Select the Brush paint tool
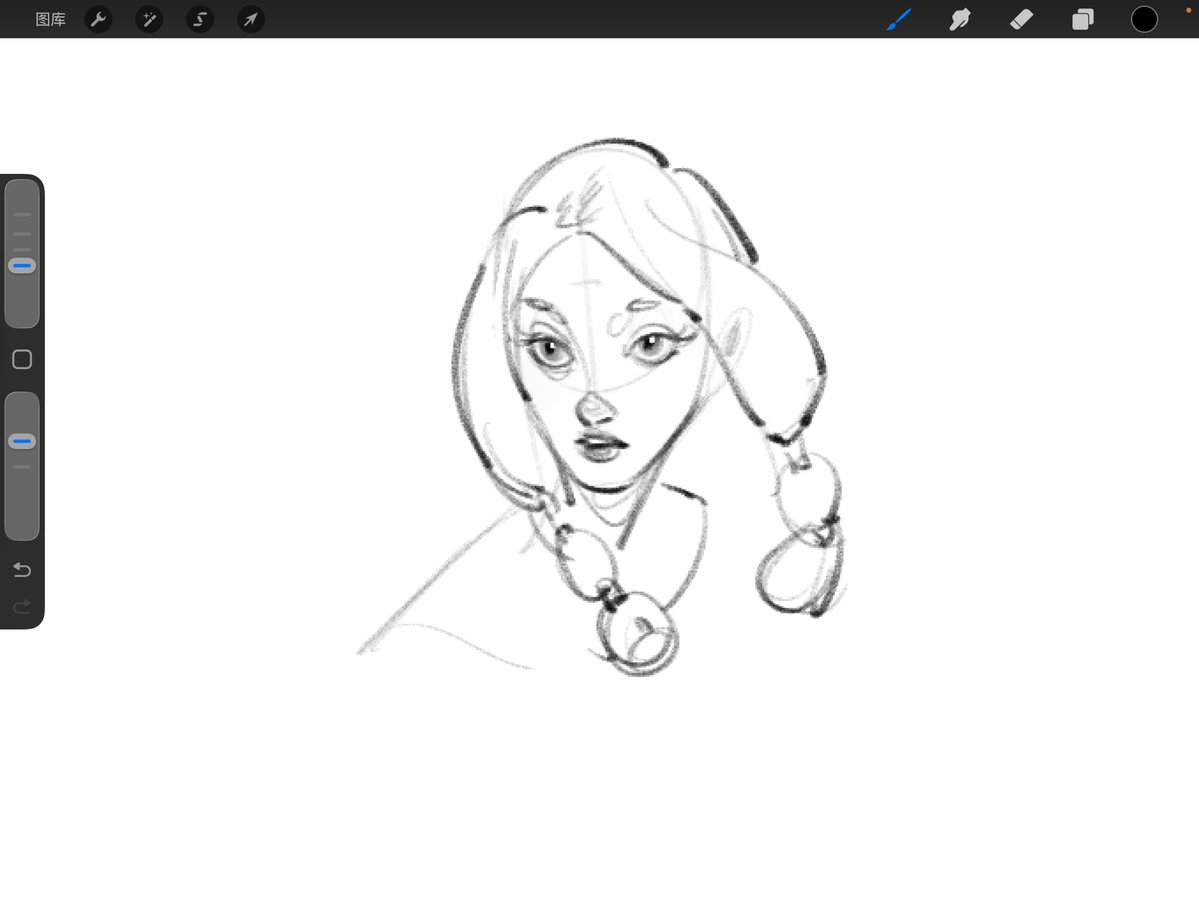The image size is (1199, 899). 898,19
